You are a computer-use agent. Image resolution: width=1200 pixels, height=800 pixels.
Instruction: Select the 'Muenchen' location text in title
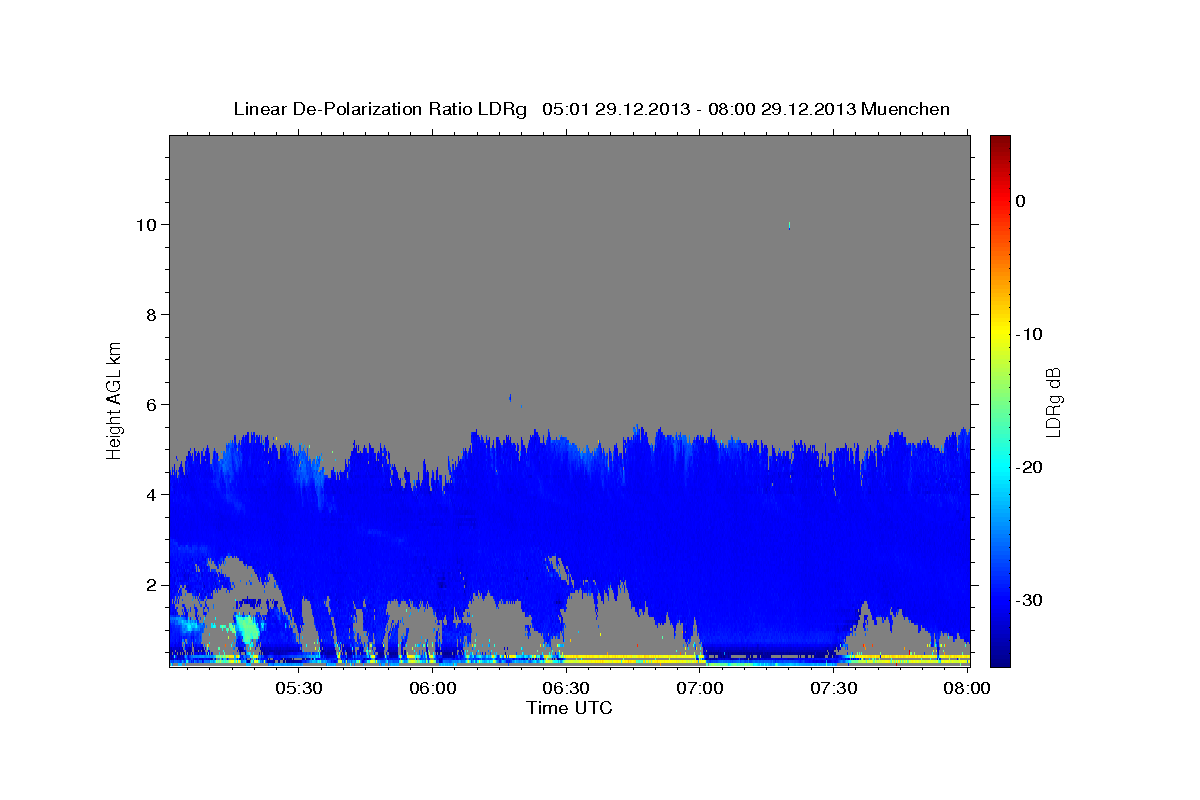(x=906, y=109)
